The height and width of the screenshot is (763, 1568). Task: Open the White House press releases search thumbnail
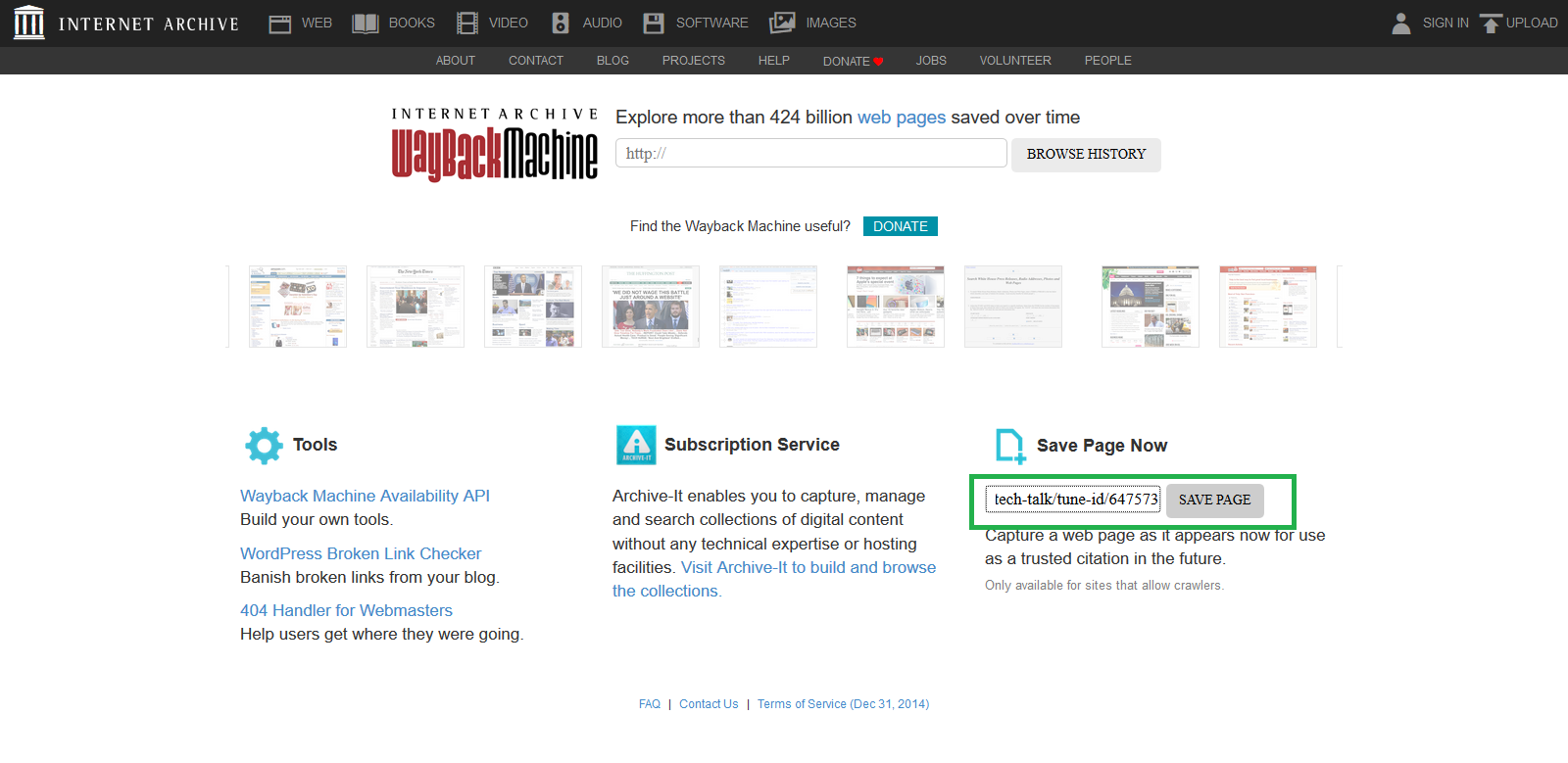[x=1013, y=307]
